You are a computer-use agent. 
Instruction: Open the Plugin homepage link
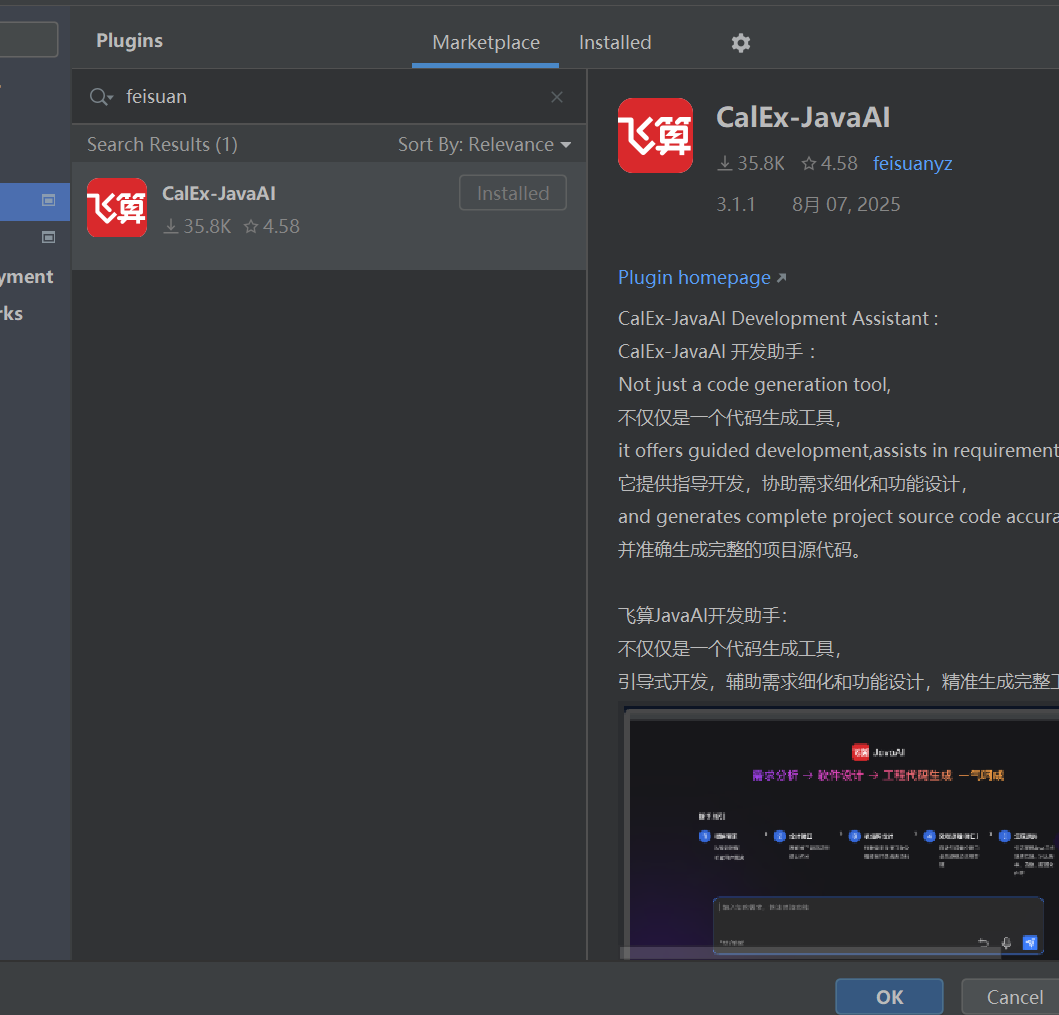702,278
